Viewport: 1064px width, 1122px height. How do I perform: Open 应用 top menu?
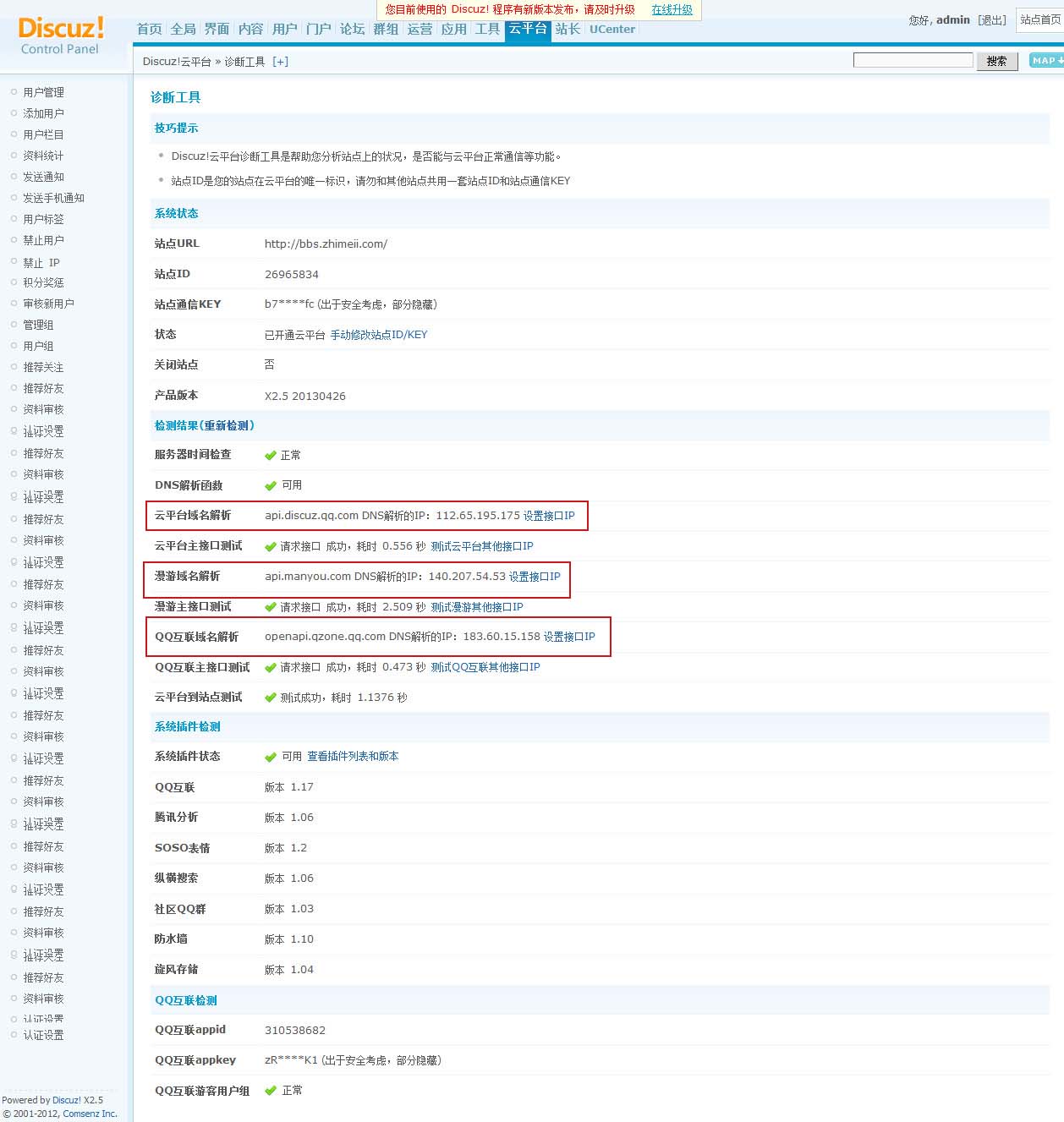point(454,29)
